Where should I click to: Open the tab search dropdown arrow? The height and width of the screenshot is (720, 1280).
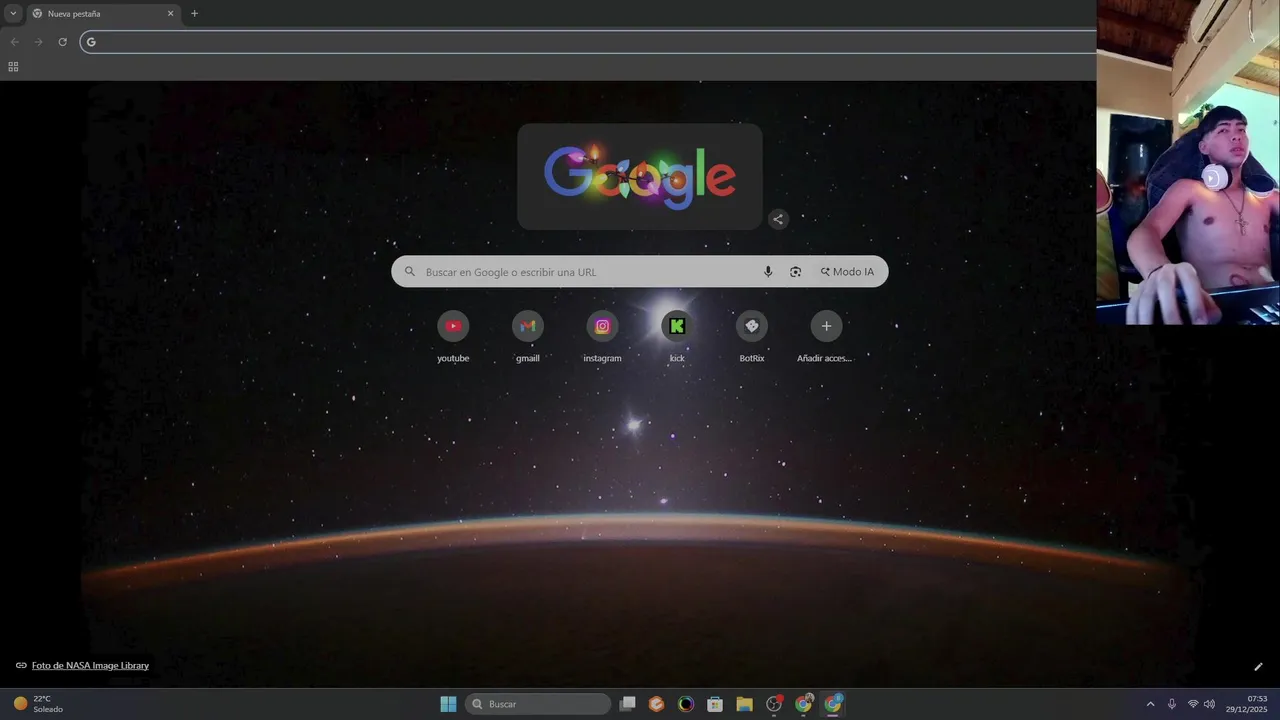[x=13, y=14]
